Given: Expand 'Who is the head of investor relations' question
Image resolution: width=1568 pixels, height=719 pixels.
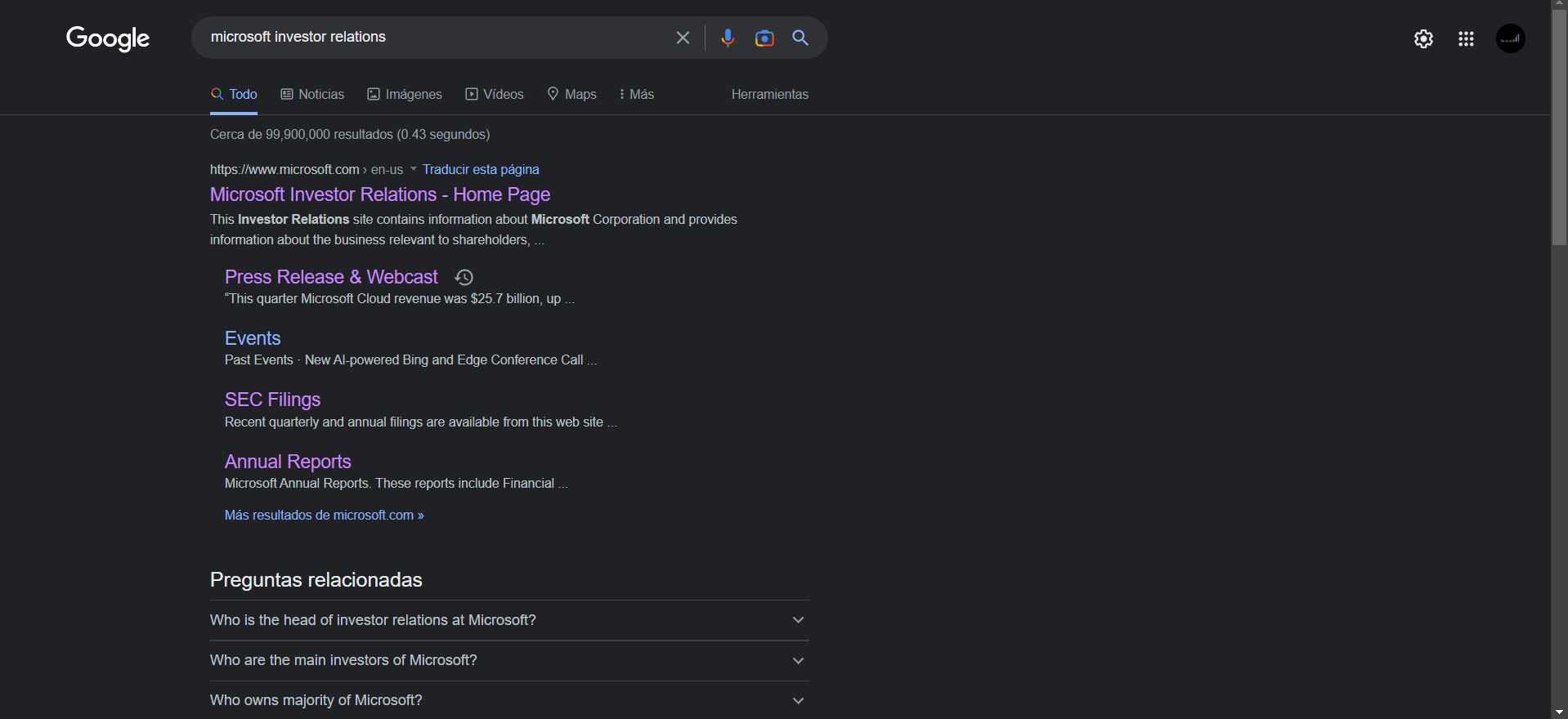Looking at the screenshot, I should 509,620.
